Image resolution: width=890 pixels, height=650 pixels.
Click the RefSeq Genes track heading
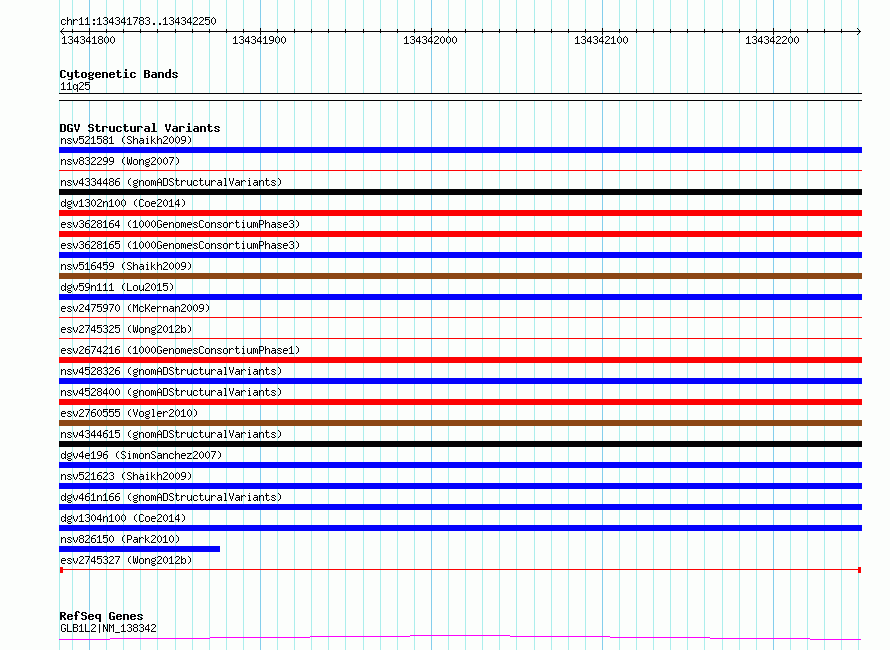pyautogui.click(x=101, y=616)
